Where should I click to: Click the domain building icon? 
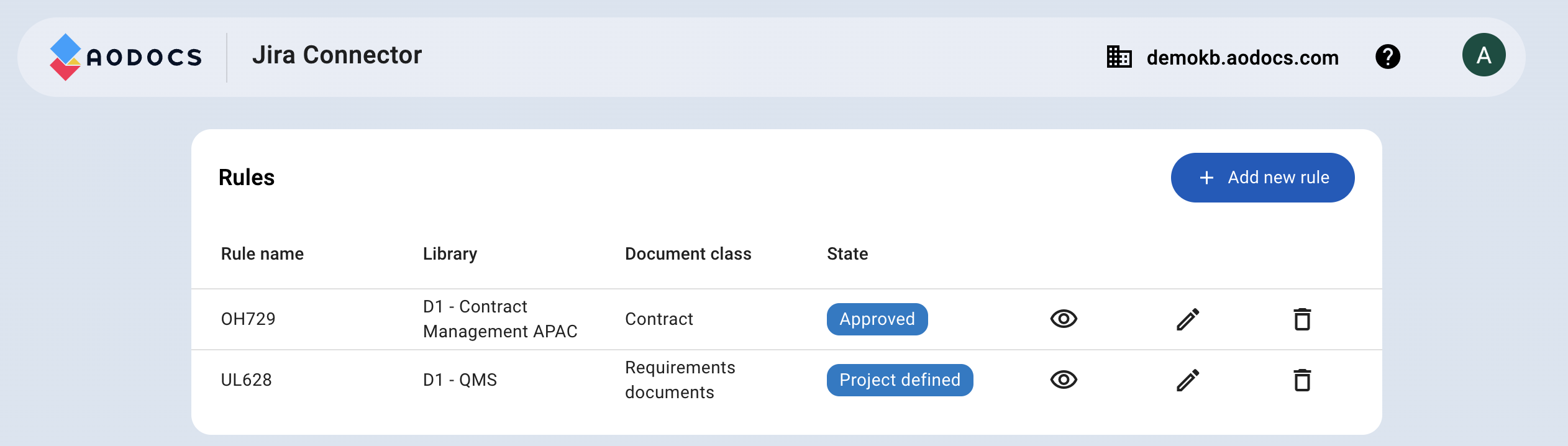[x=1119, y=57]
